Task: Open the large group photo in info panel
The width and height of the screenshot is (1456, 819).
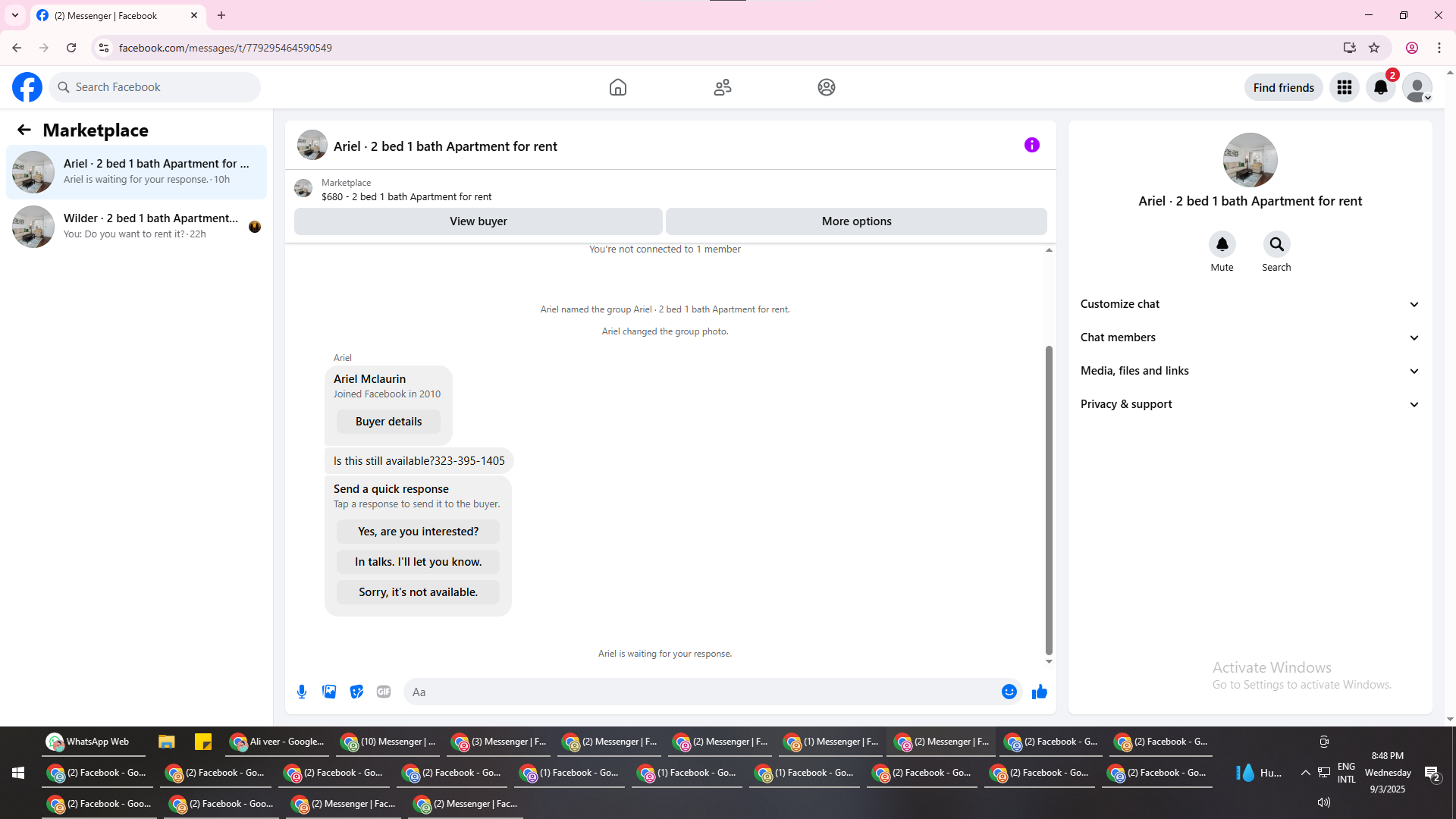Action: click(1250, 160)
